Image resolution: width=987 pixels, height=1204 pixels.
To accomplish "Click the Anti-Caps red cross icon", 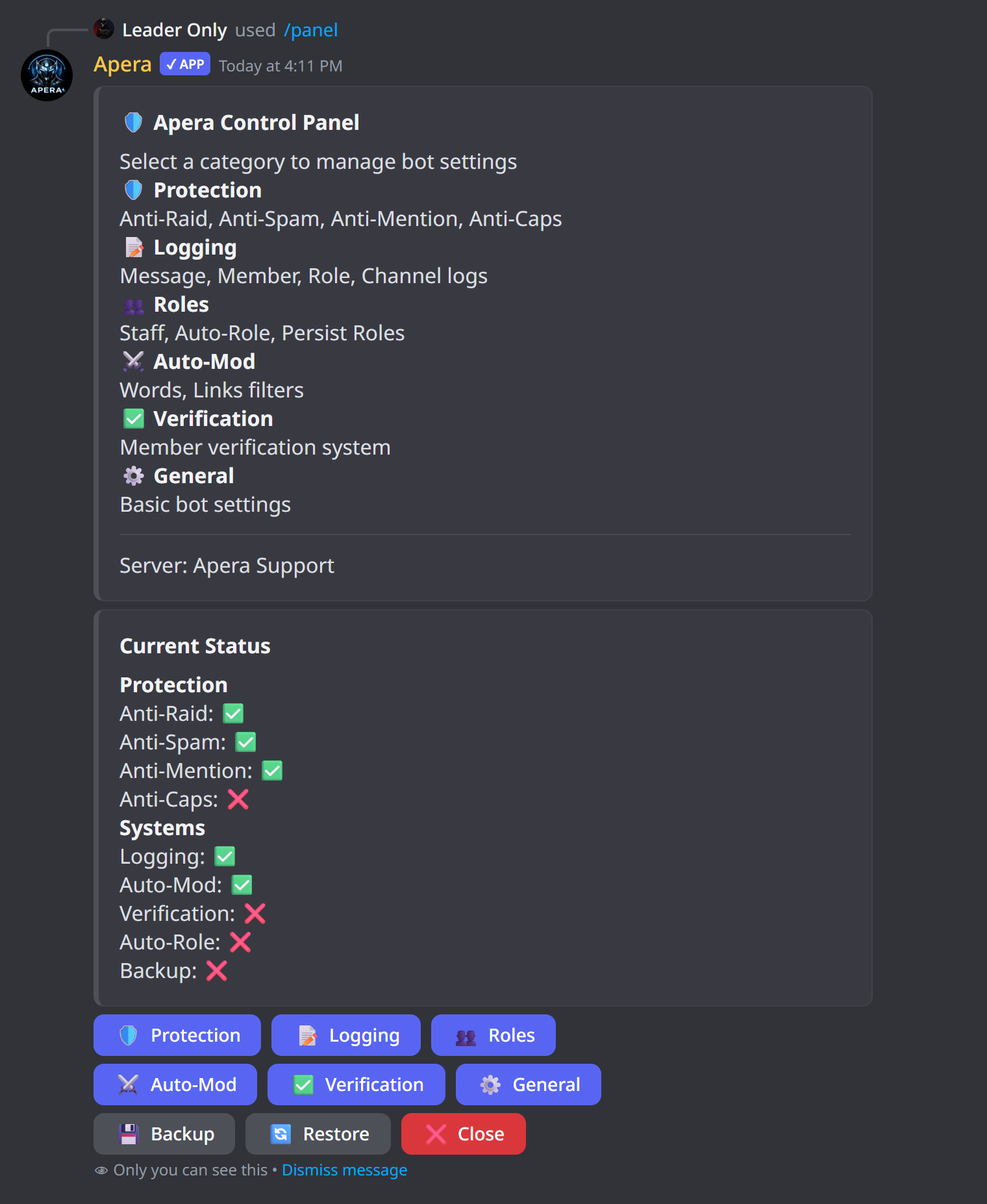I will point(238,799).
